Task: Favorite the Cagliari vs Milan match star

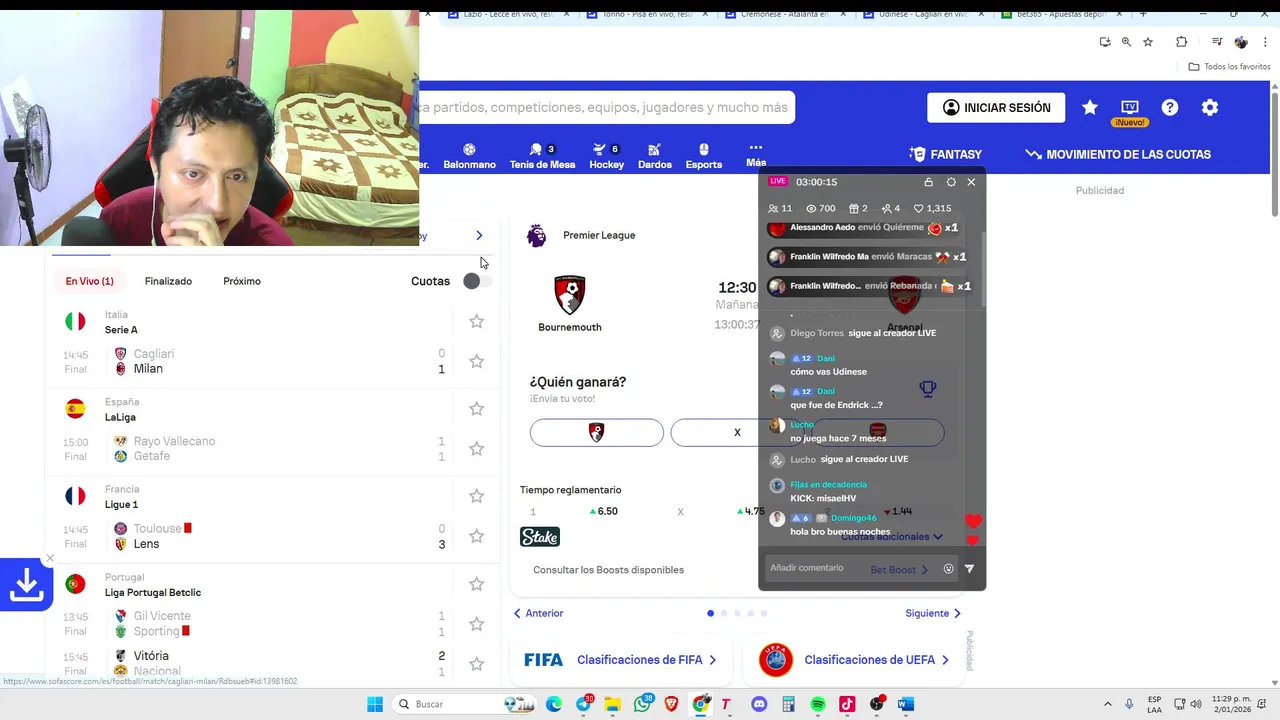Action: coord(477,361)
